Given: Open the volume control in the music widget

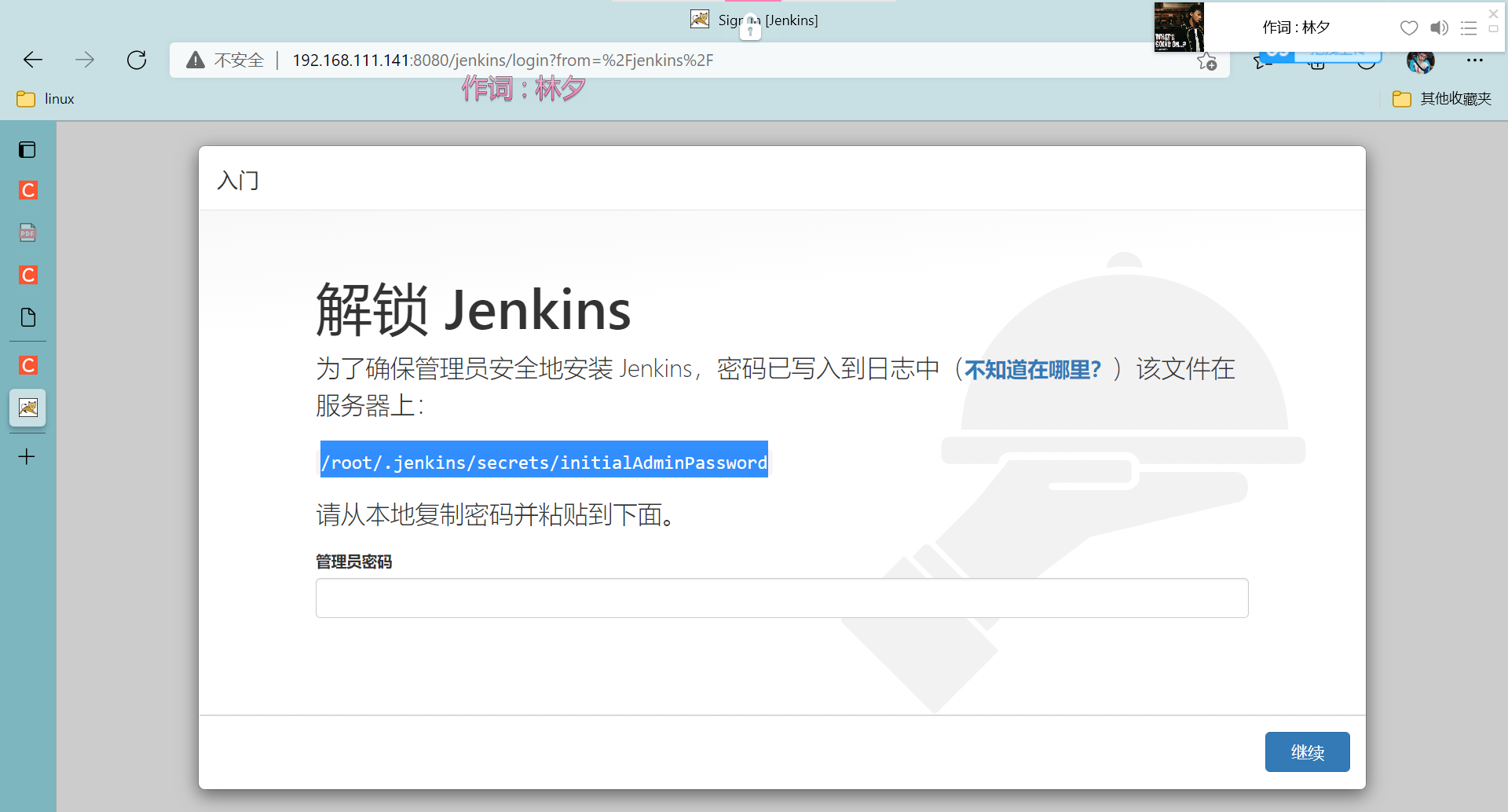Looking at the screenshot, I should [1439, 28].
